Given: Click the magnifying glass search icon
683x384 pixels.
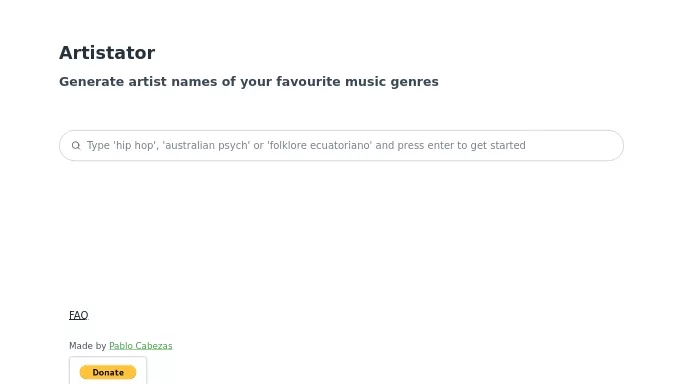Looking at the screenshot, I should (x=76, y=145).
